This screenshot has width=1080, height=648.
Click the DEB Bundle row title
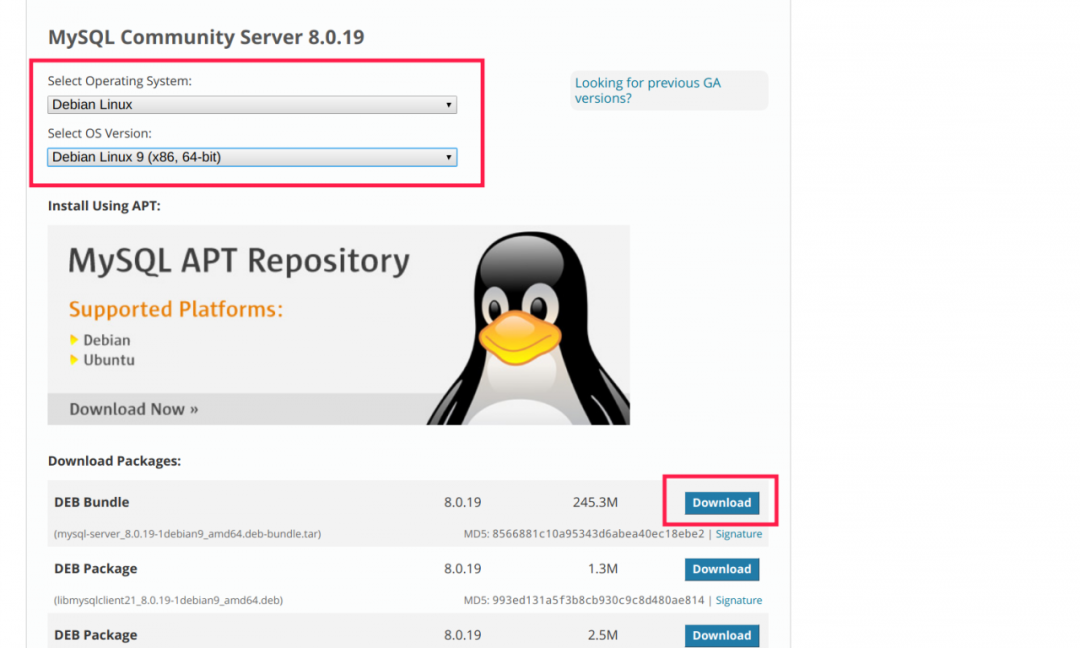pyautogui.click(x=92, y=502)
